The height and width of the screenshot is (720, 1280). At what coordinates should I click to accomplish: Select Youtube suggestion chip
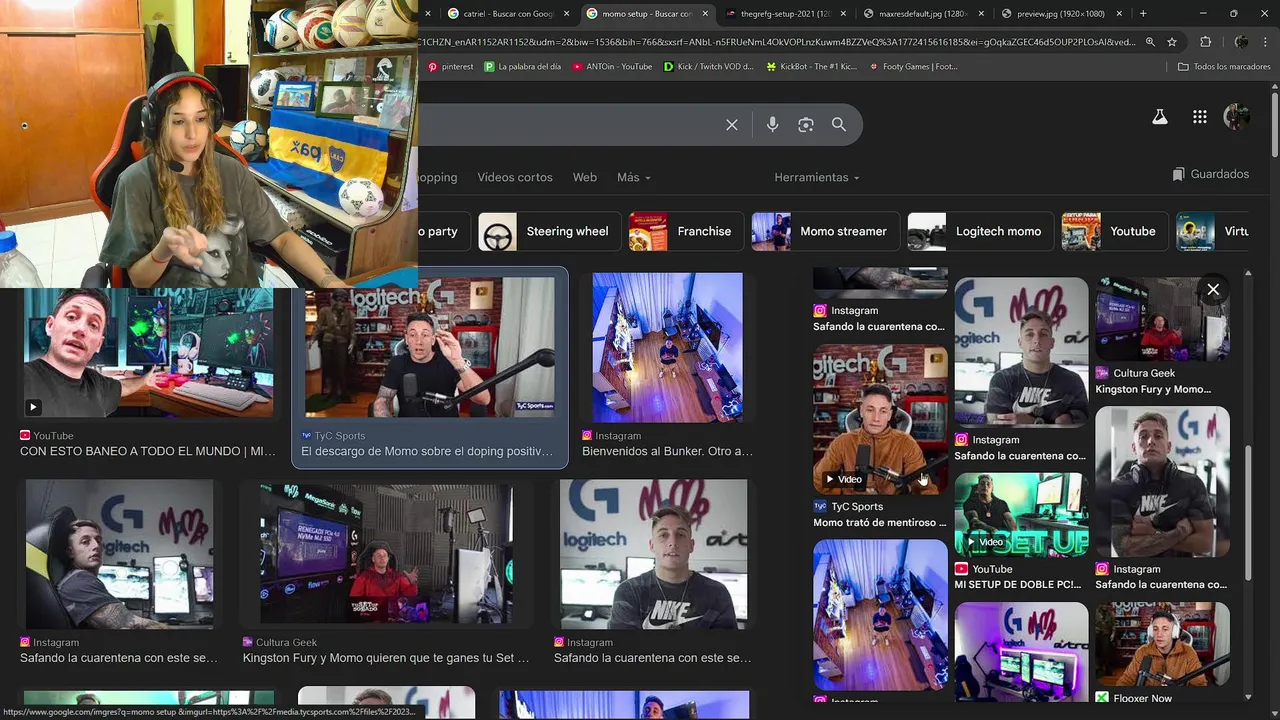[x=1115, y=231]
